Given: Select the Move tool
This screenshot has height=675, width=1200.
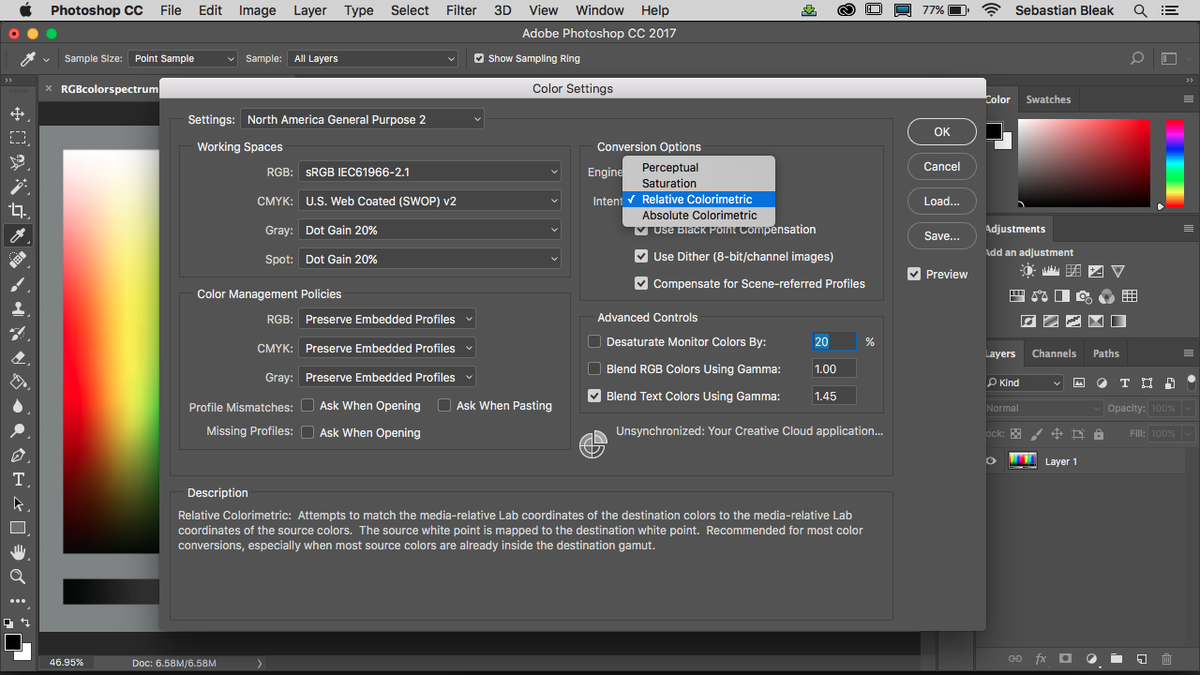Looking at the screenshot, I should coord(19,113).
